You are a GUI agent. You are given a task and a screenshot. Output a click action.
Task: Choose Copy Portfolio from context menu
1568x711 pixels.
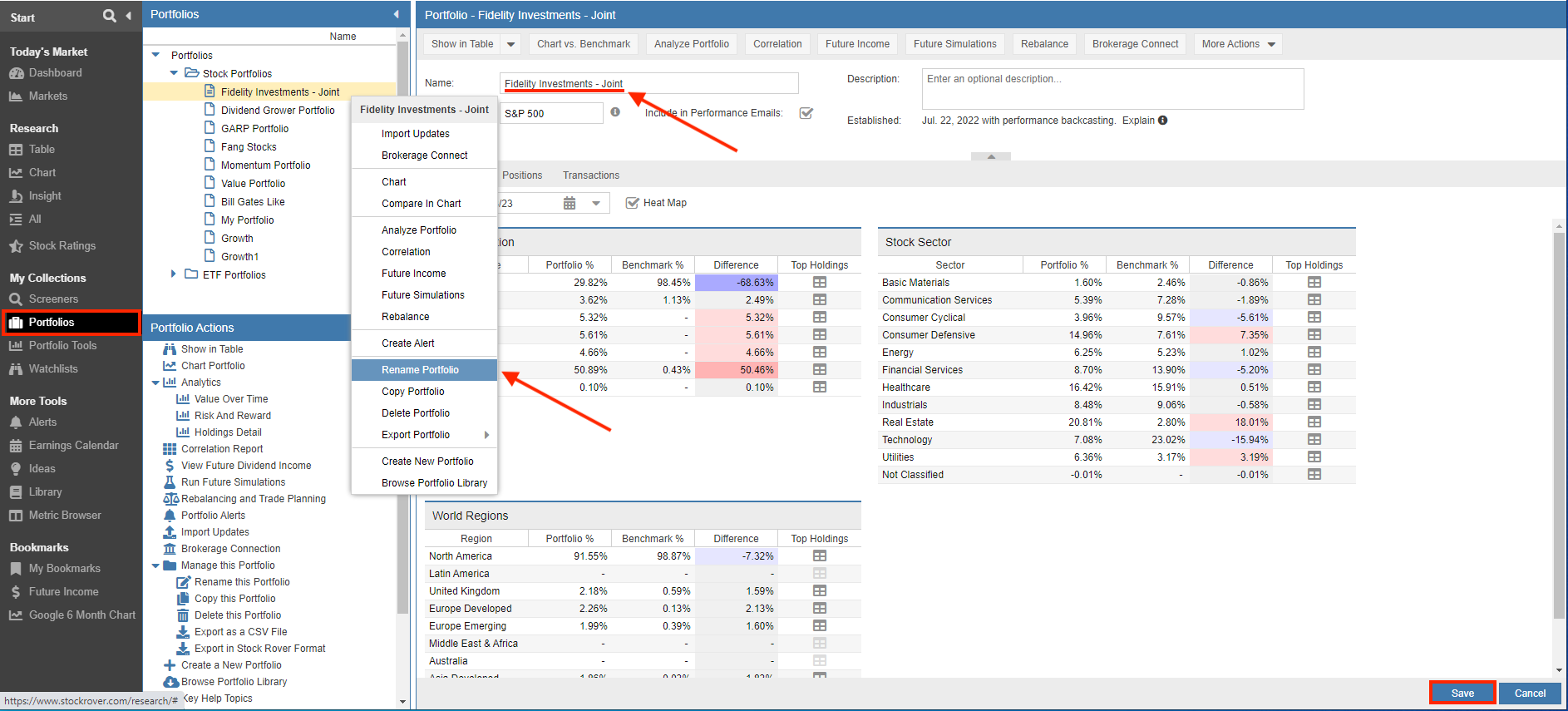point(424,392)
